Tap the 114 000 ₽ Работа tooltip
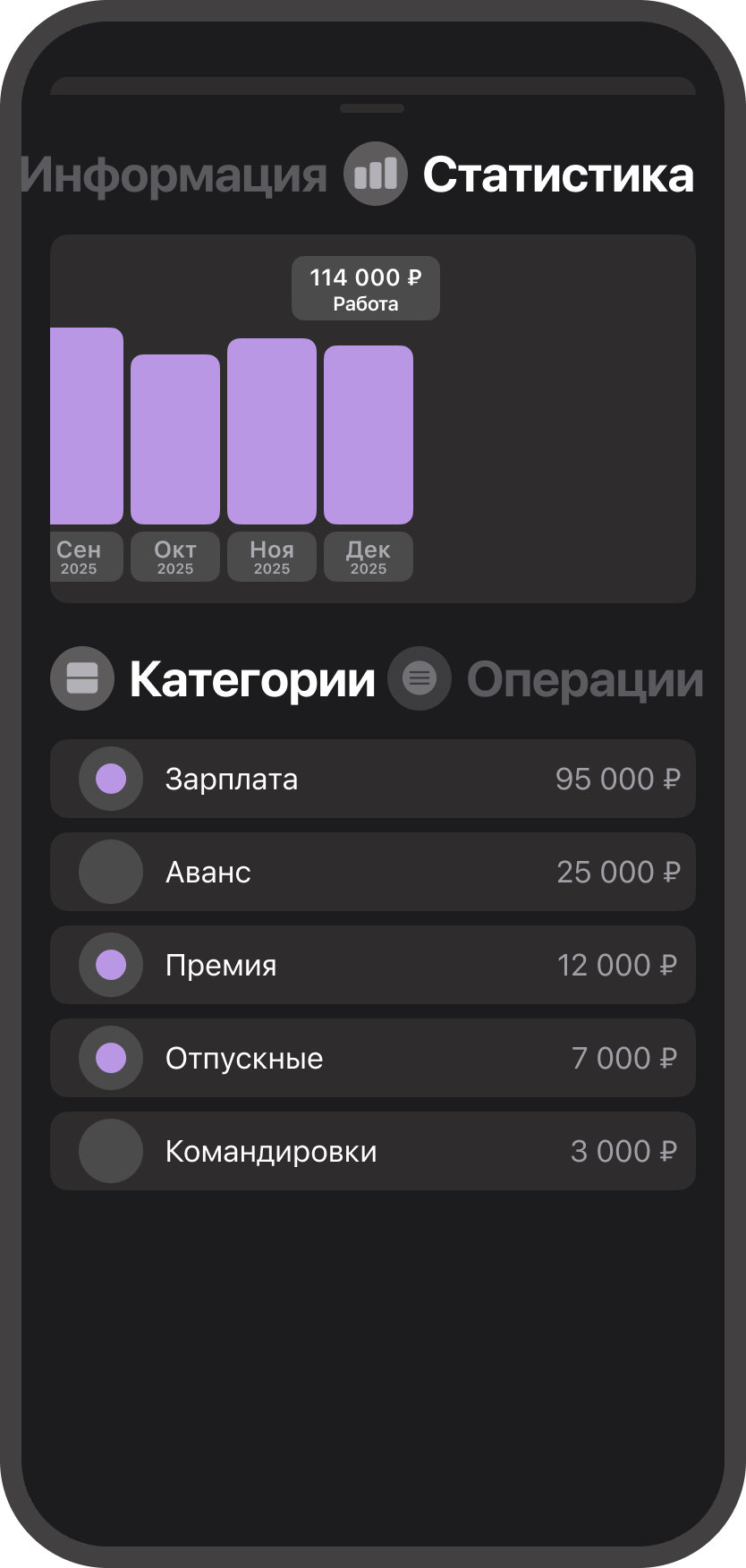Image resolution: width=746 pixels, height=1568 pixels. (365, 287)
